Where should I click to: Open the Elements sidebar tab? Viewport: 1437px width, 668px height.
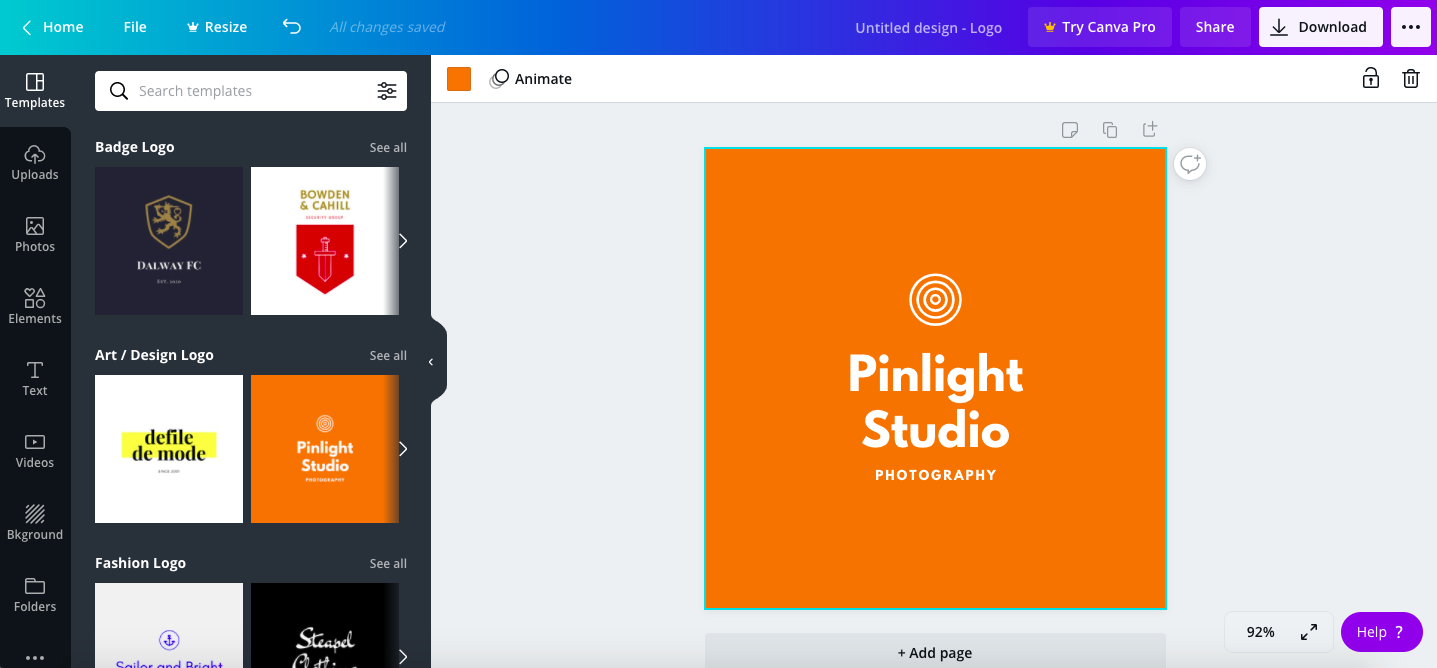(35, 306)
